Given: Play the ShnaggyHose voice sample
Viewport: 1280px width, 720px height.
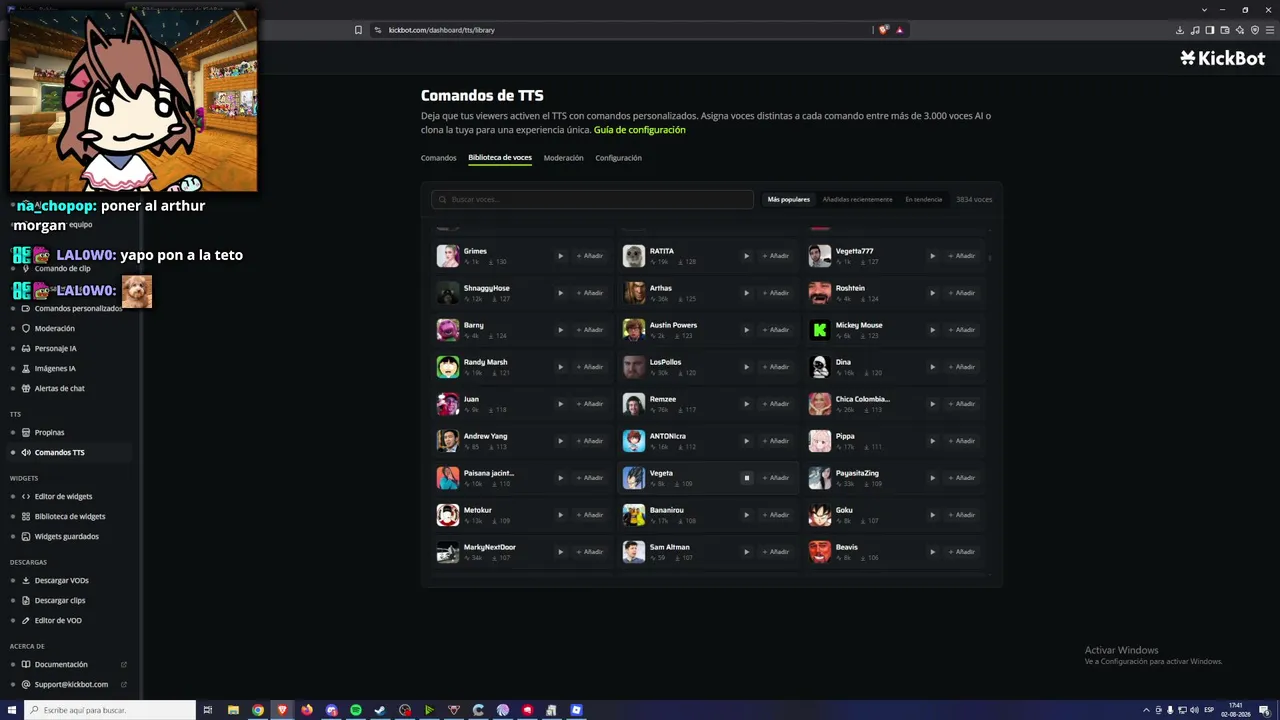Looking at the screenshot, I should pos(560,293).
